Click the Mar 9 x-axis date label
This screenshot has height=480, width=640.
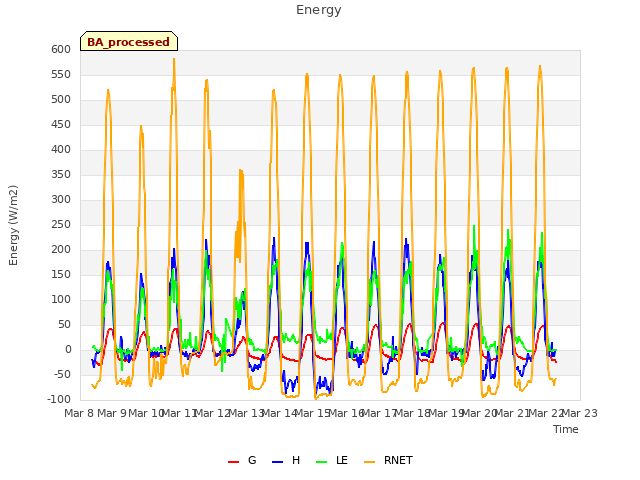coord(112,413)
